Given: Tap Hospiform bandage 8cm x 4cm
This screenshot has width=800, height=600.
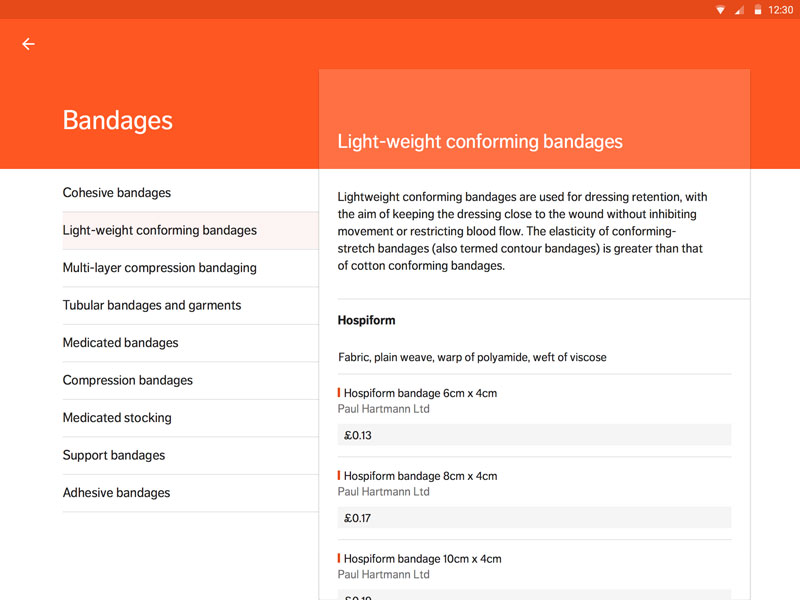Looking at the screenshot, I should tap(420, 476).
